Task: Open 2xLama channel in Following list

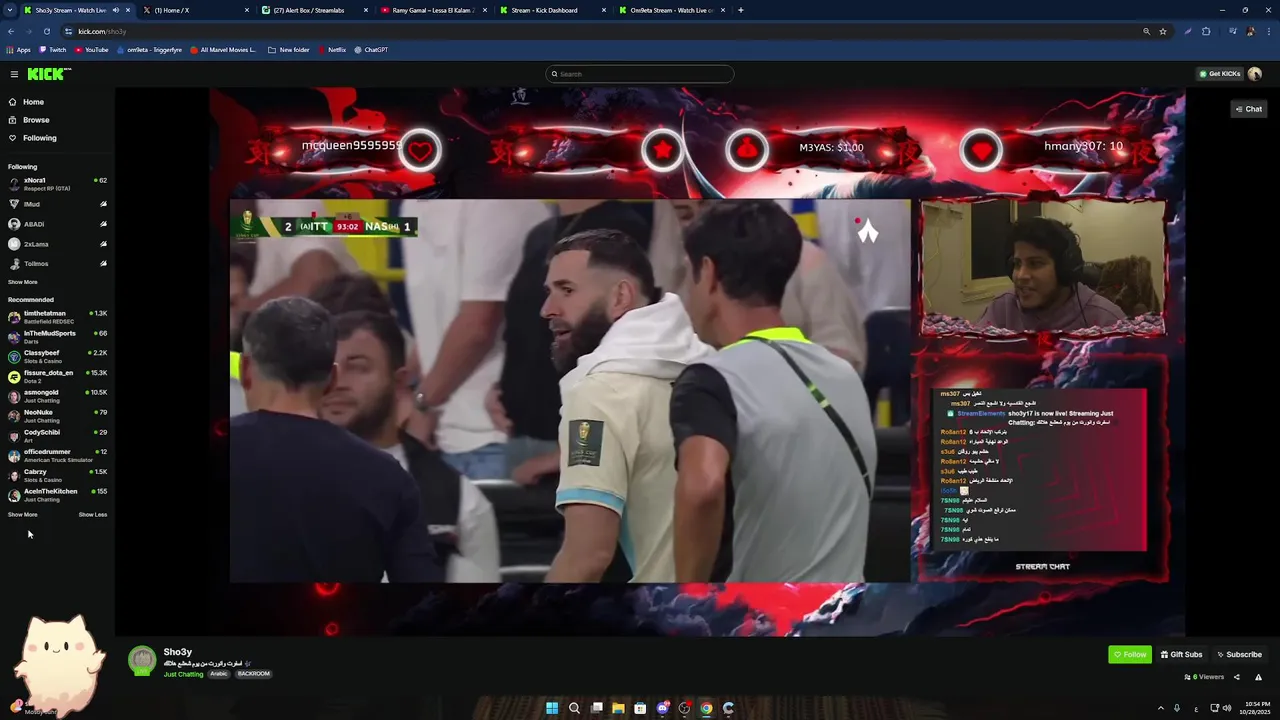Action: point(57,244)
